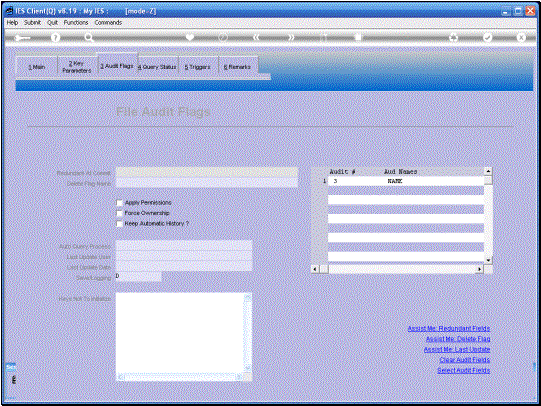Screen dimensions: 541x406
Task: Open Assist Me: Redundant Fields link
Action: 449,328
